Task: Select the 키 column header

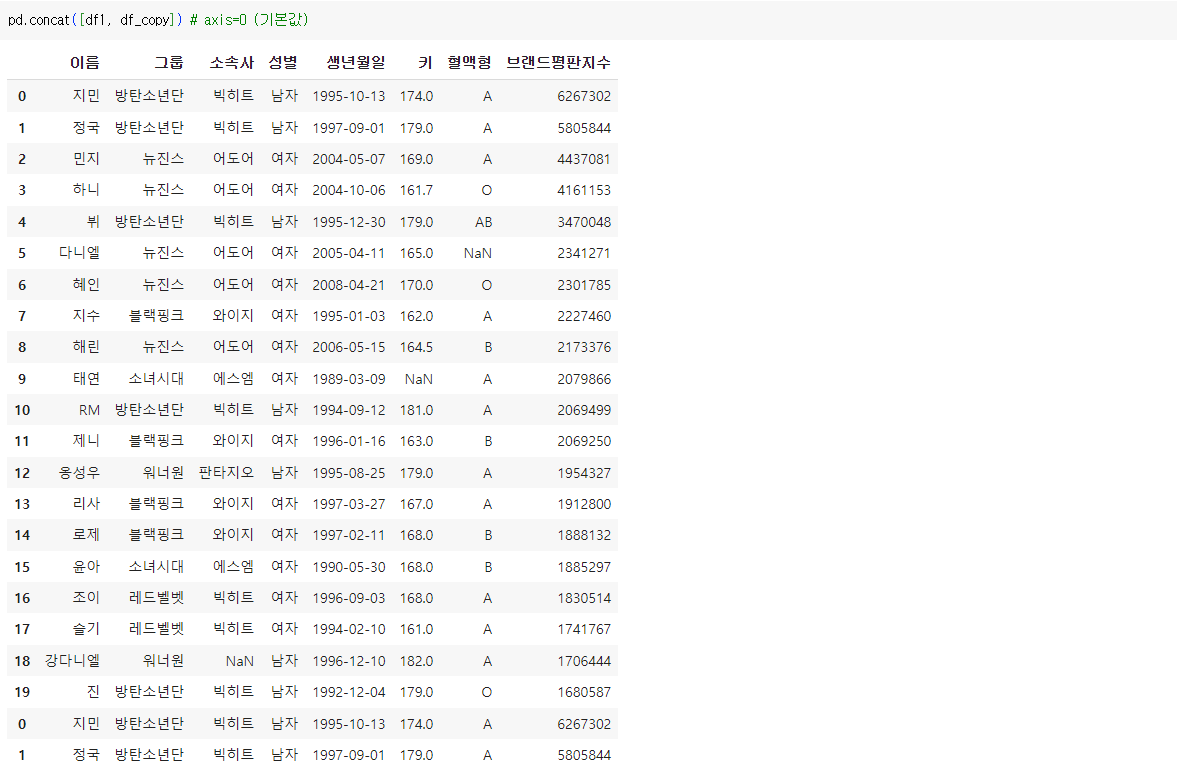Action: click(426, 62)
